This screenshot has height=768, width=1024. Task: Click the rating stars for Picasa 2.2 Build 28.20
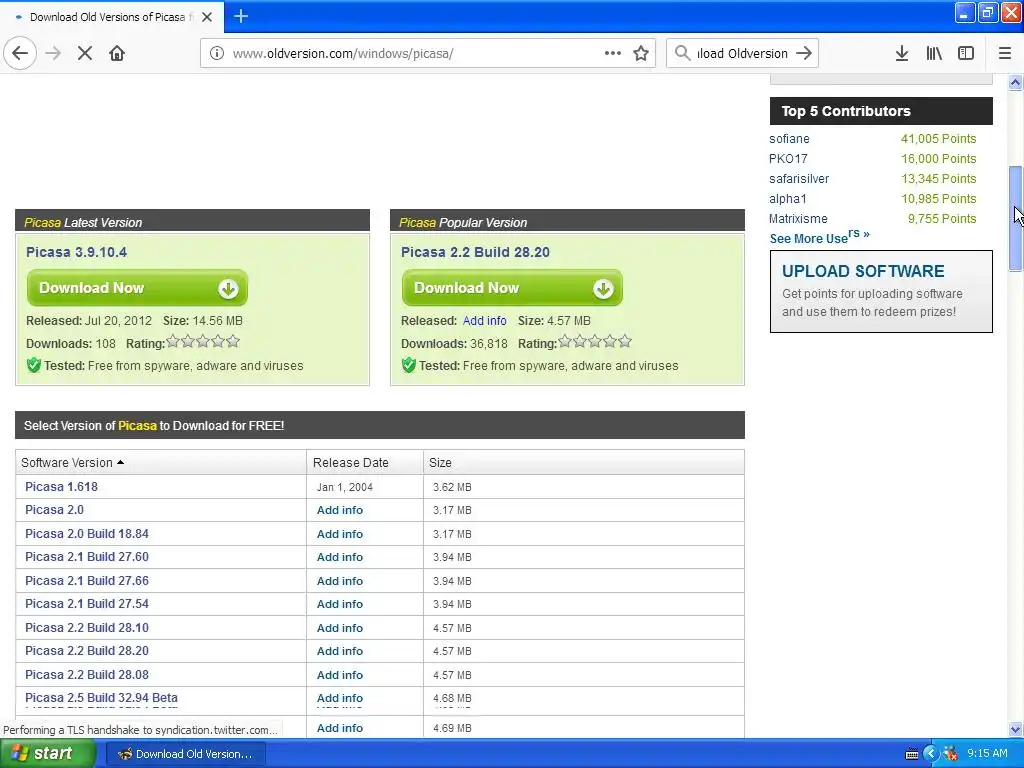595,341
